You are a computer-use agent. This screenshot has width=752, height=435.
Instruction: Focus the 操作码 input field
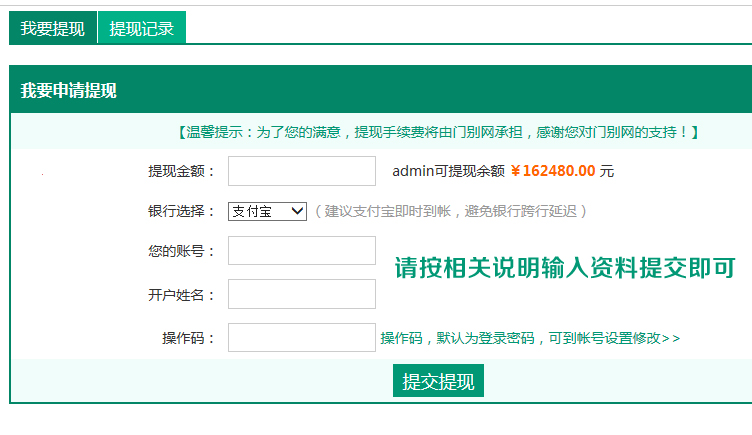coord(301,338)
